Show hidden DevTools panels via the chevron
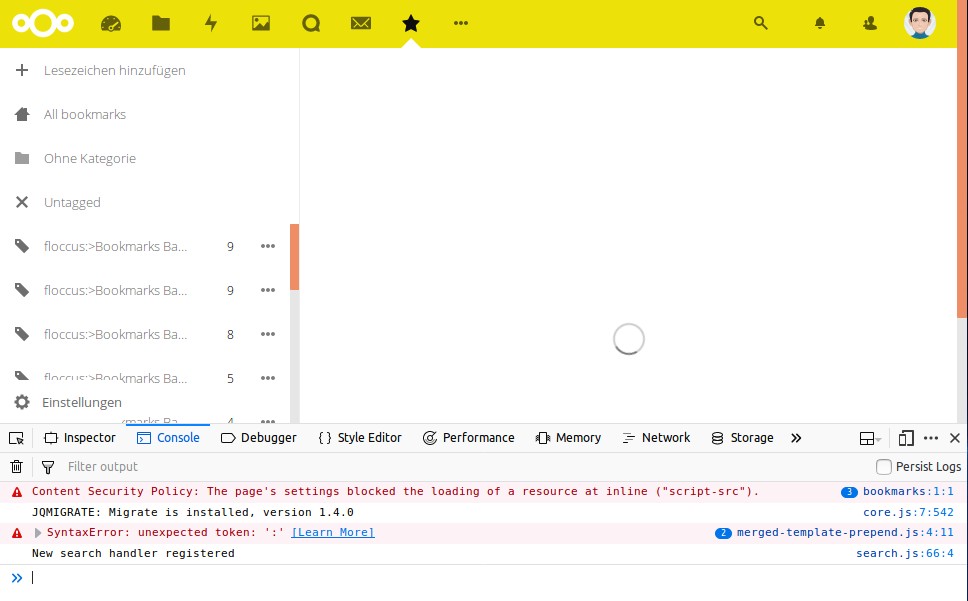The height and width of the screenshot is (601, 968). coord(796,438)
